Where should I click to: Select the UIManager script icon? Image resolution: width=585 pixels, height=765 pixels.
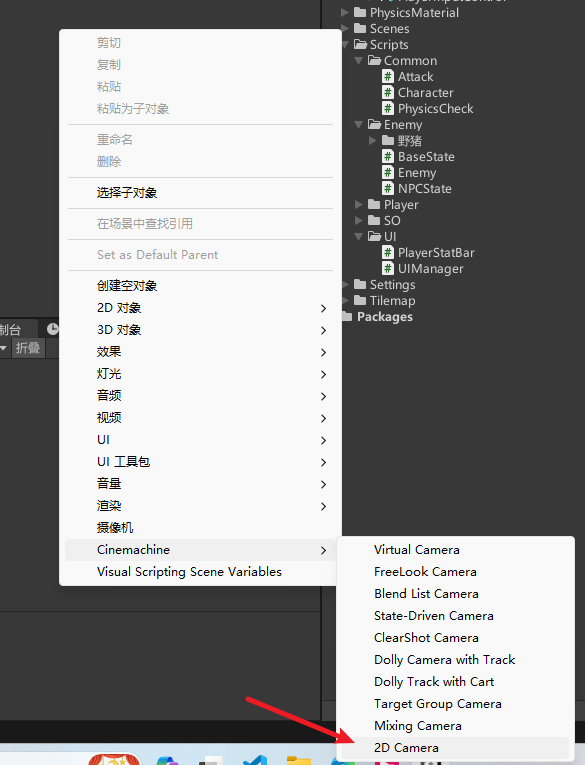point(388,269)
